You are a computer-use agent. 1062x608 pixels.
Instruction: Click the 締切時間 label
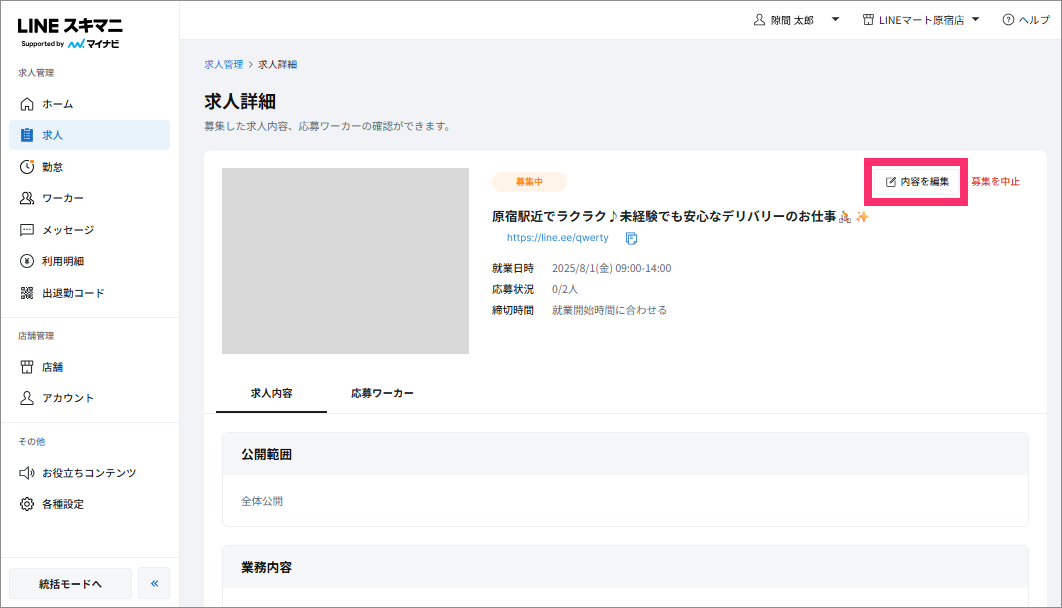(513, 310)
